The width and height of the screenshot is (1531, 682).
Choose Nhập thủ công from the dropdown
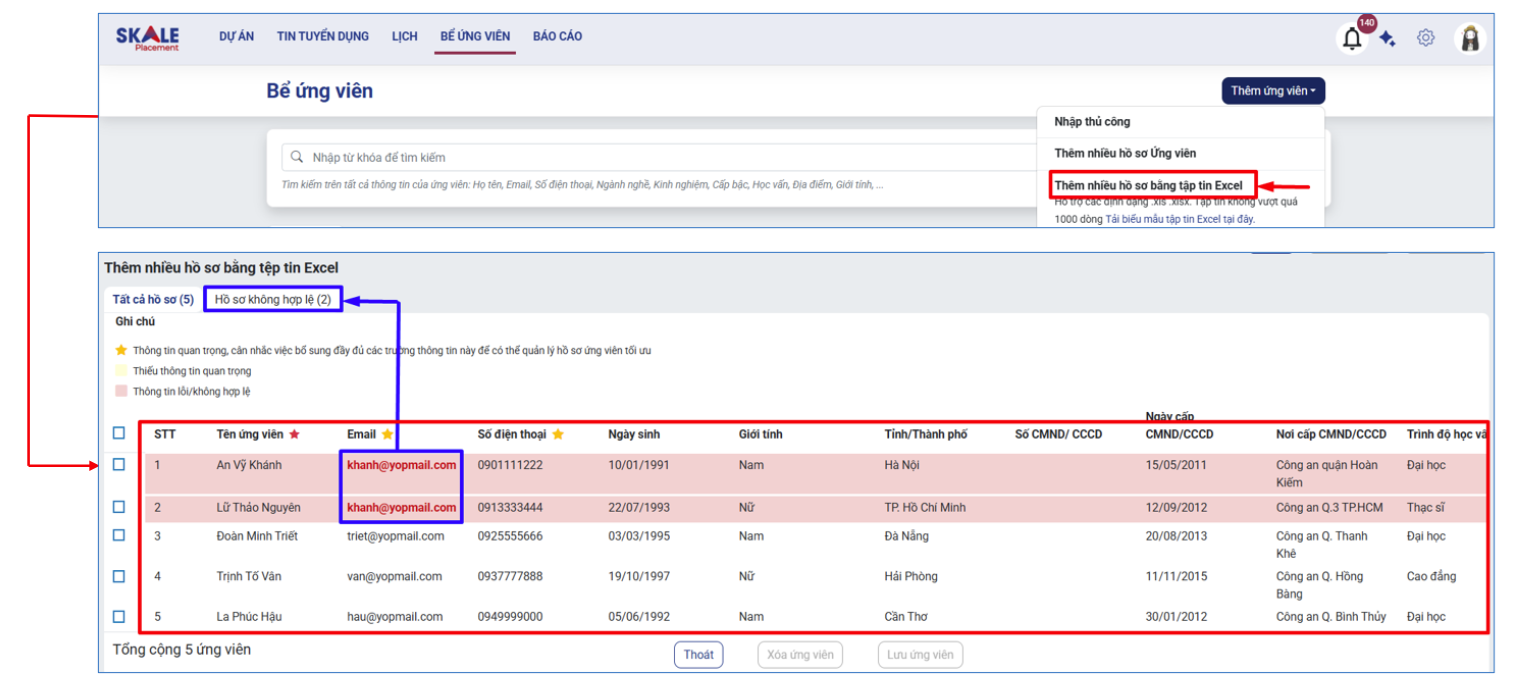[1092, 122]
